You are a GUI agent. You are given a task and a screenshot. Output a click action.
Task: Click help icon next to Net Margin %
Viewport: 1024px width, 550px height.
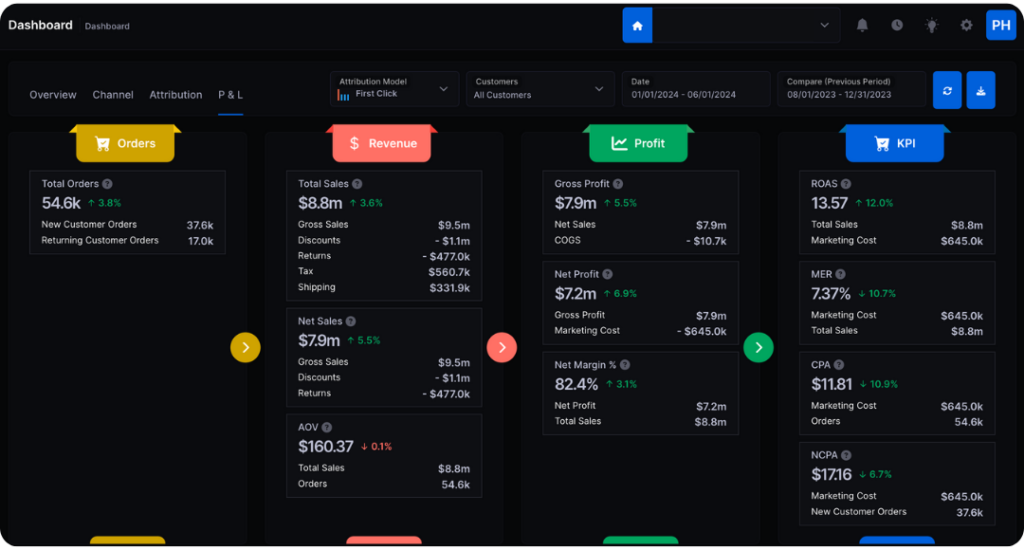(x=625, y=365)
